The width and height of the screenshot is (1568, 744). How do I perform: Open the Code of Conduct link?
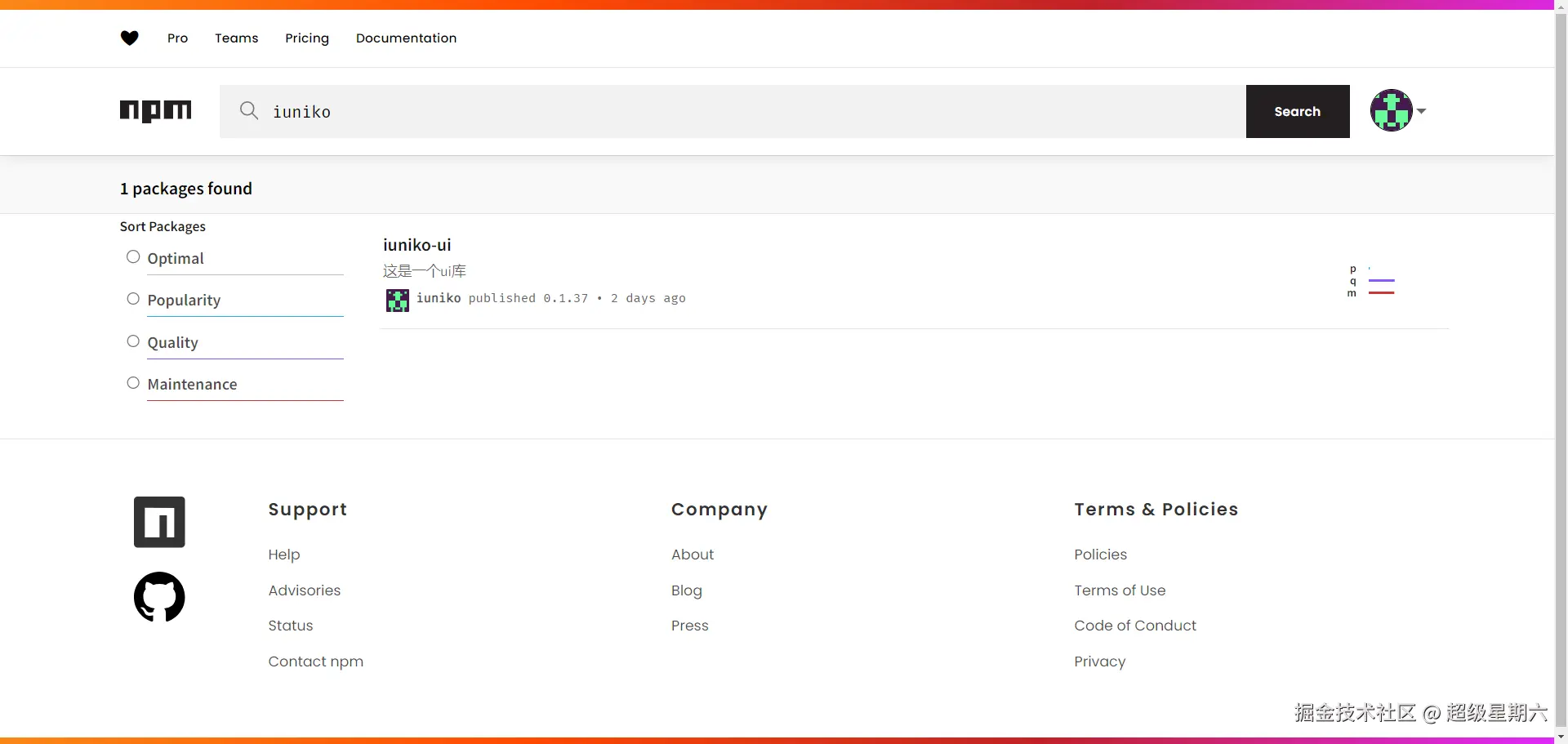pos(1135,626)
